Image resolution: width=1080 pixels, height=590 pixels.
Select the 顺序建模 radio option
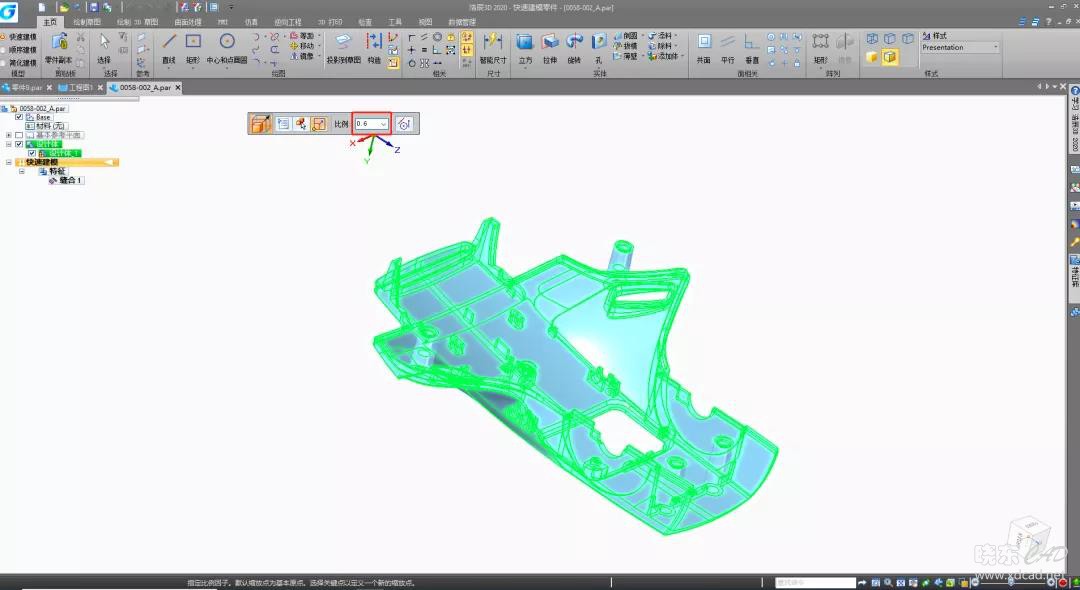point(4,49)
